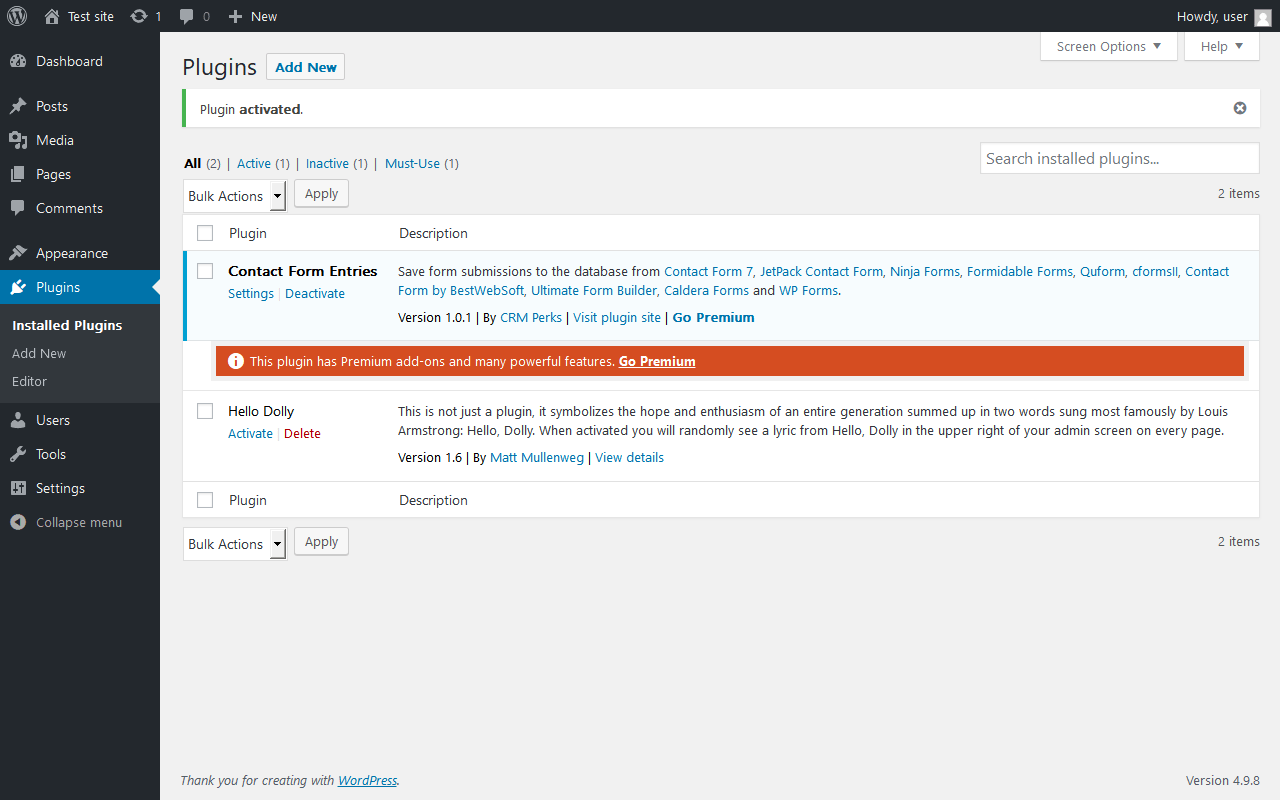Go to Installed Plugins submenu
This screenshot has height=800, width=1280.
(x=67, y=325)
